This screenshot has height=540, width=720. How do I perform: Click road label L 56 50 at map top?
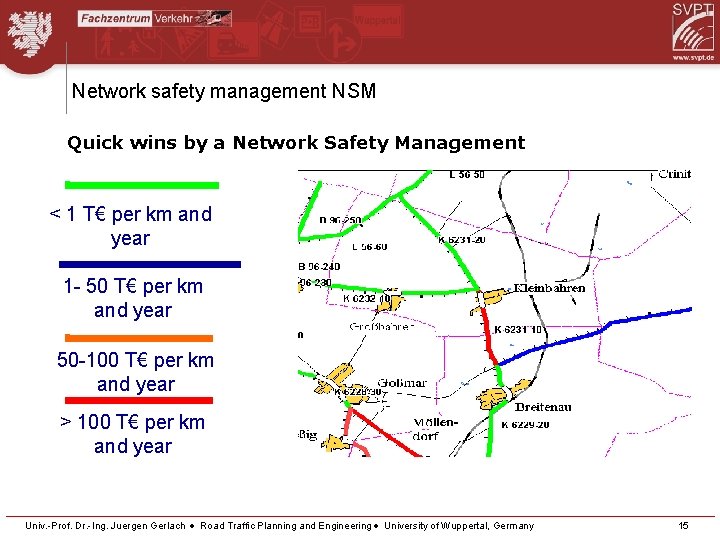(x=467, y=174)
